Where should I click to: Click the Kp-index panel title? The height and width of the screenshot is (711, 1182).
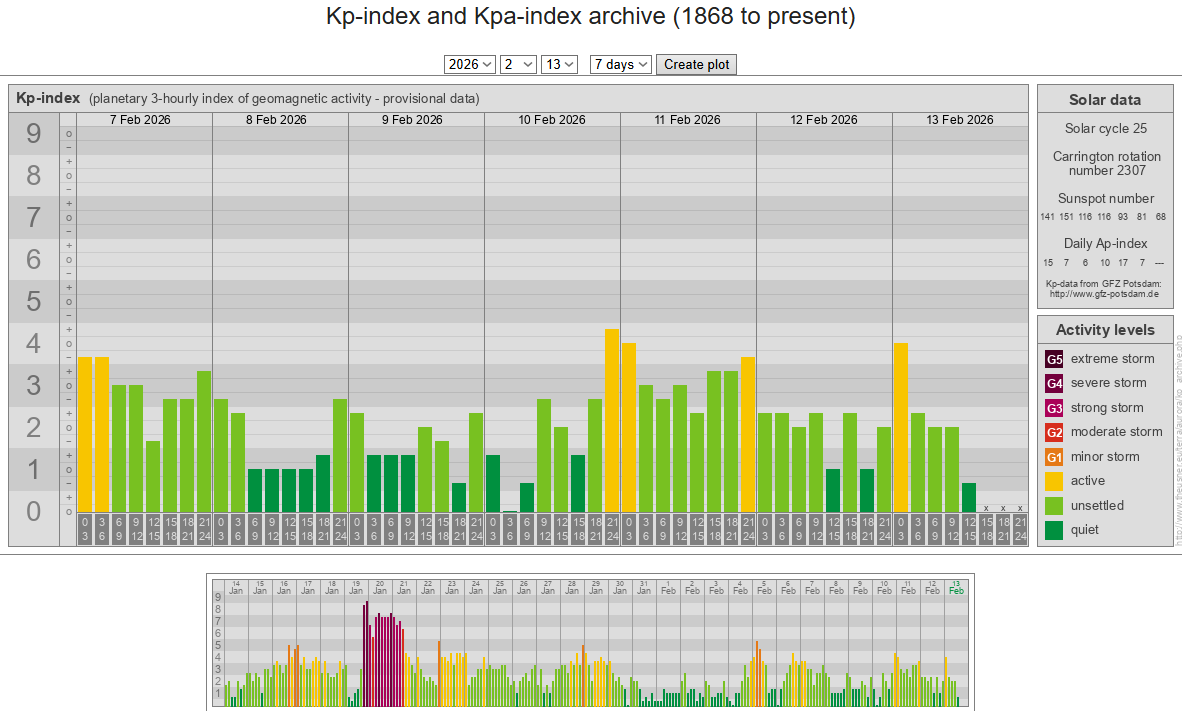tap(48, 98)
